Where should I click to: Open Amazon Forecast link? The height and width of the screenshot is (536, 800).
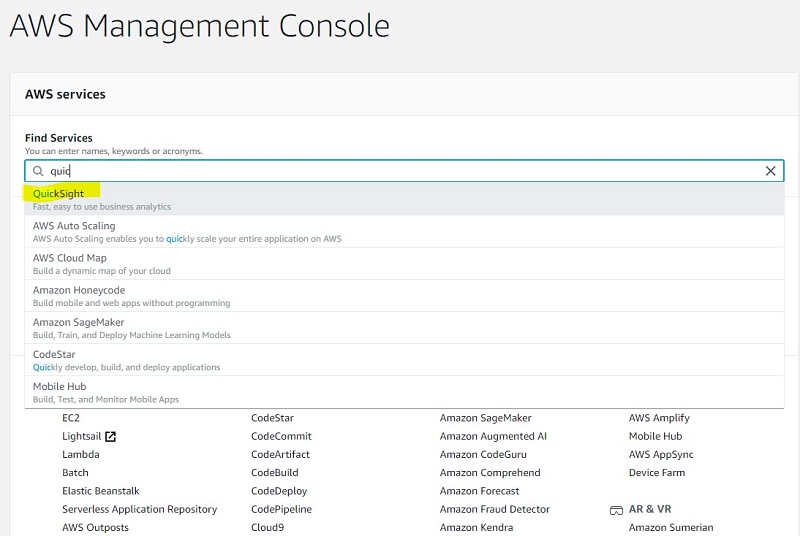[x=480, y=491]
